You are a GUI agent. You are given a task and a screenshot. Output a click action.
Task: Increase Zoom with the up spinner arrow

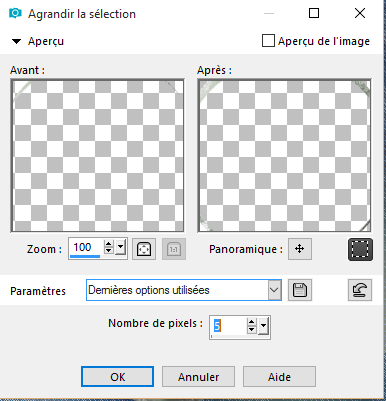(109, 244)
